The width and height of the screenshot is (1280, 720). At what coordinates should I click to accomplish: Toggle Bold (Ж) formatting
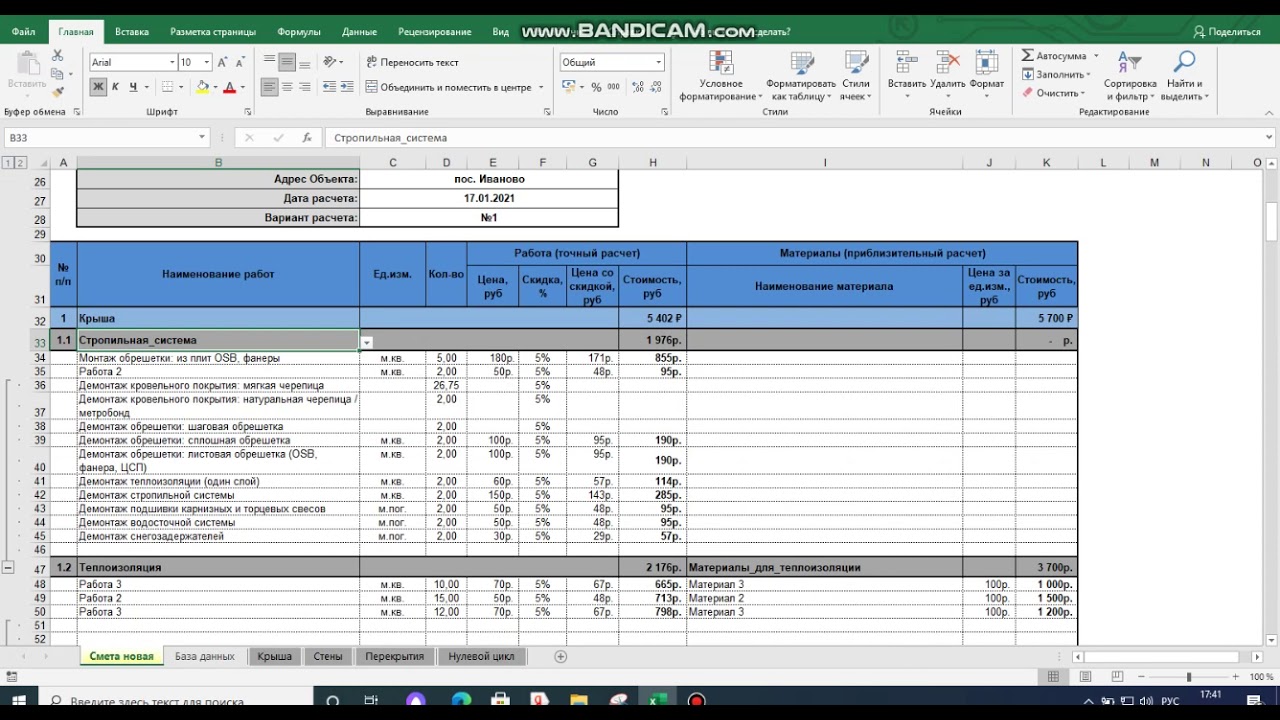pyautogui.click(x=98, y=87)
